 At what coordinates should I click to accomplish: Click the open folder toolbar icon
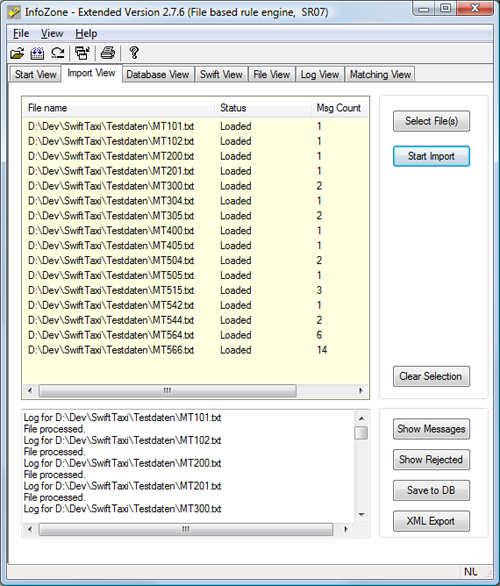tap(17, 53)
